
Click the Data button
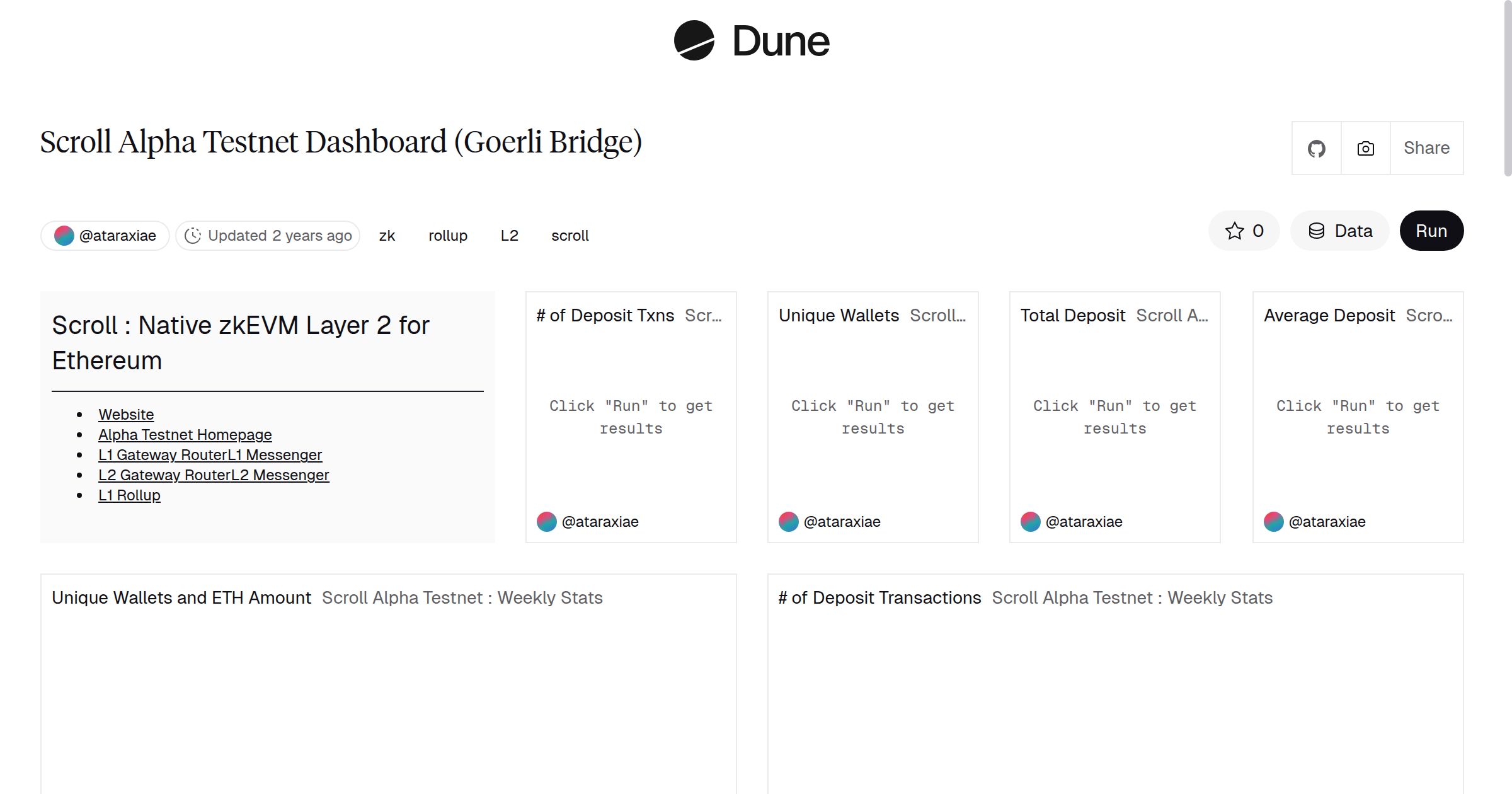tap(1340, 231)
